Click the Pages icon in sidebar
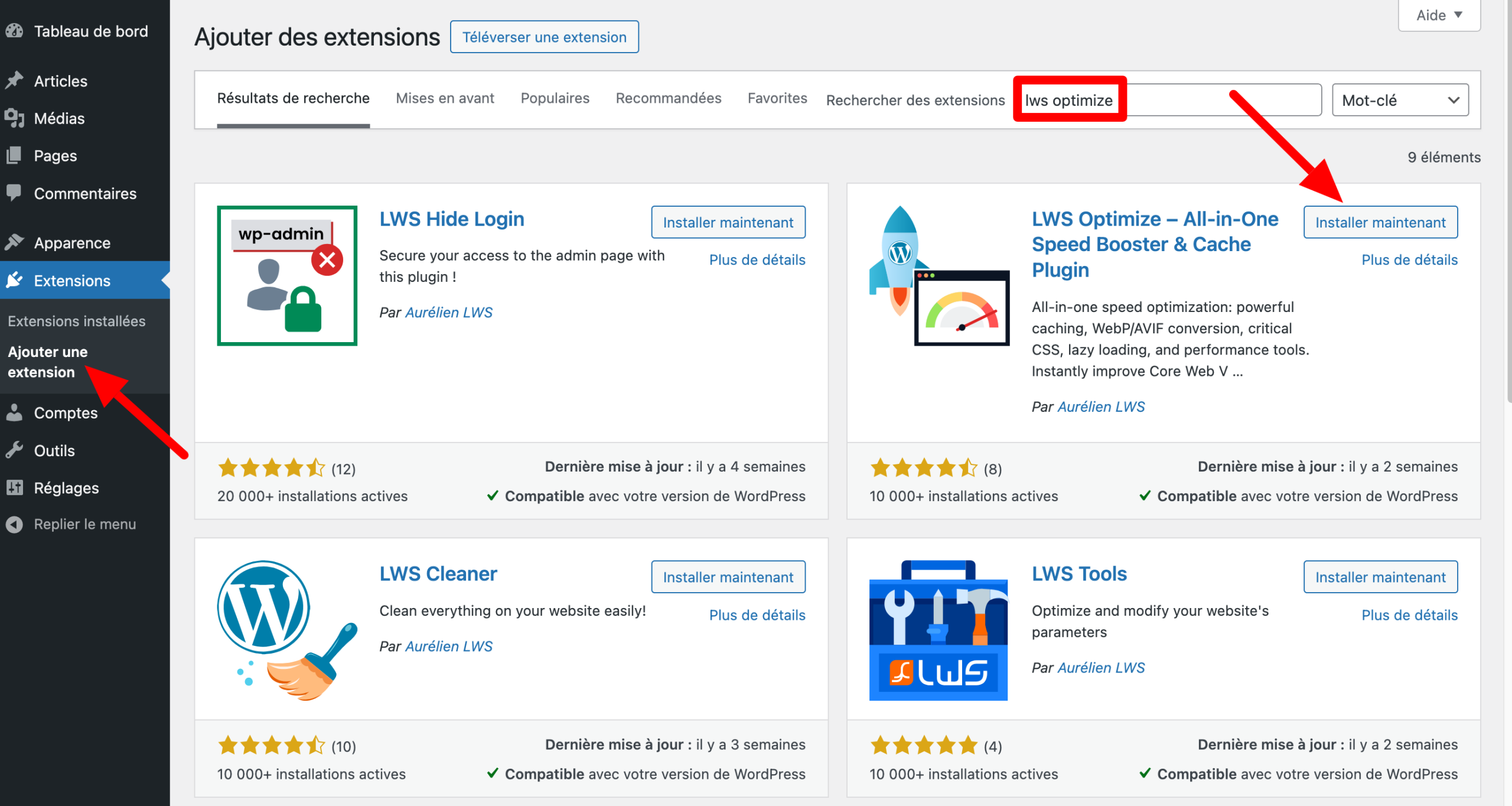Screen dimensions: 1512x806 point(14,155)
